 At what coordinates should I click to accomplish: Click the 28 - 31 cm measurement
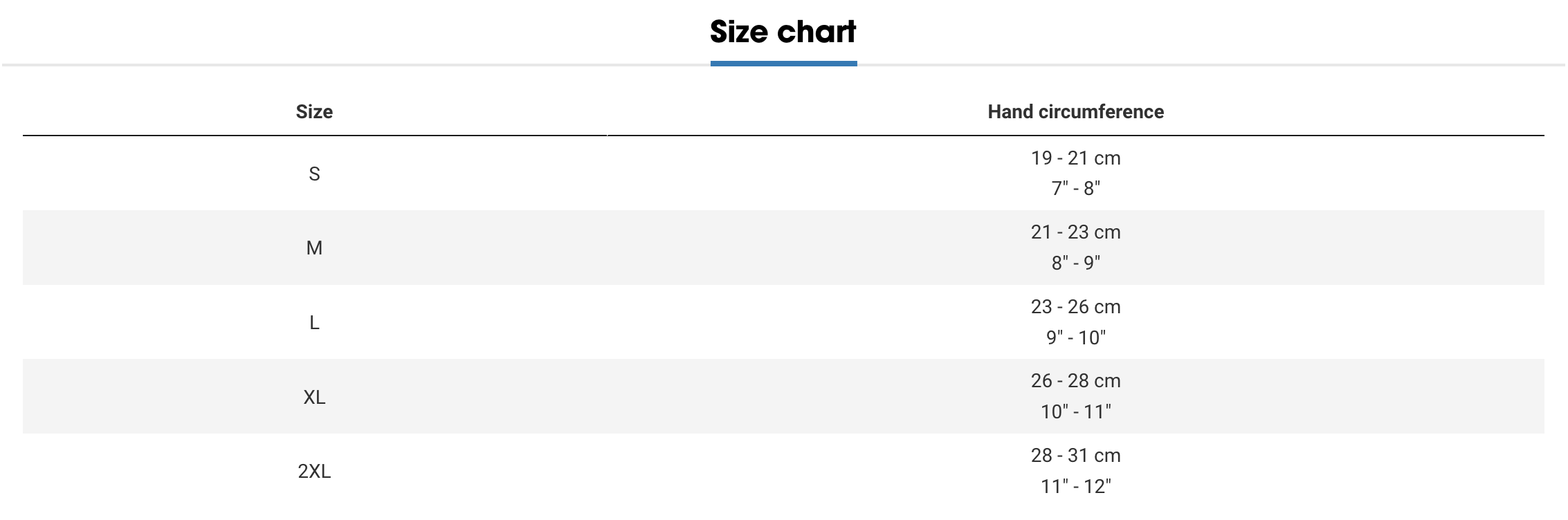(x=1075, y=456)
